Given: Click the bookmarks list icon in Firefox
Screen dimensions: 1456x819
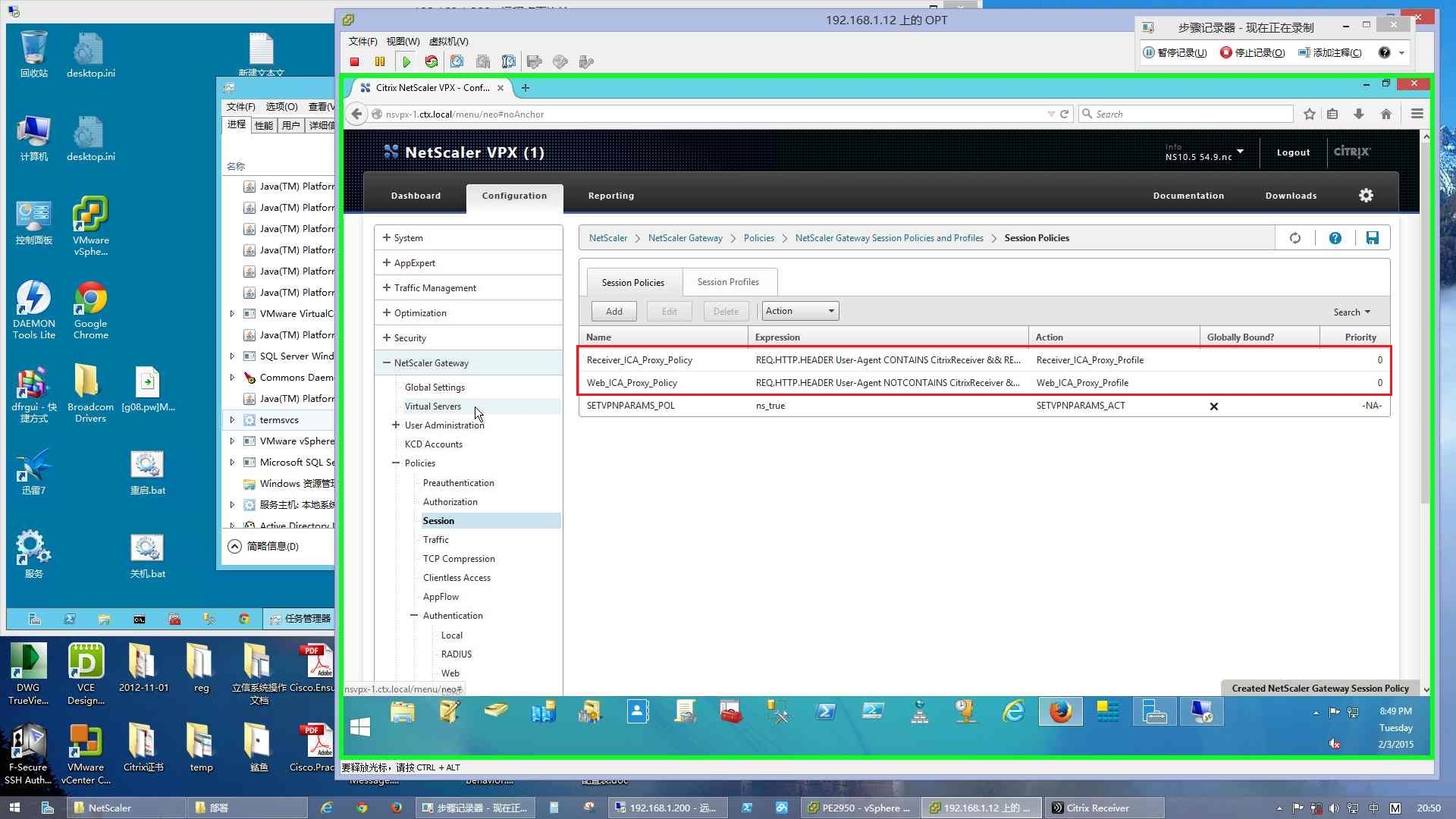Looking at the screenshot, I should pyautogui.click(x=1332, y=114).
